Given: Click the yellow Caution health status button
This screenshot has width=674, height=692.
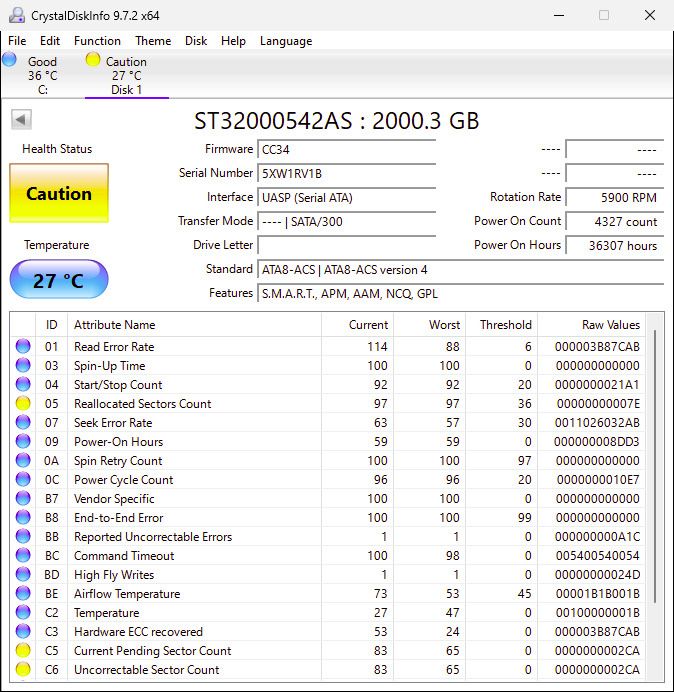Looking at the screenshot, I should [x=59, y=193].
